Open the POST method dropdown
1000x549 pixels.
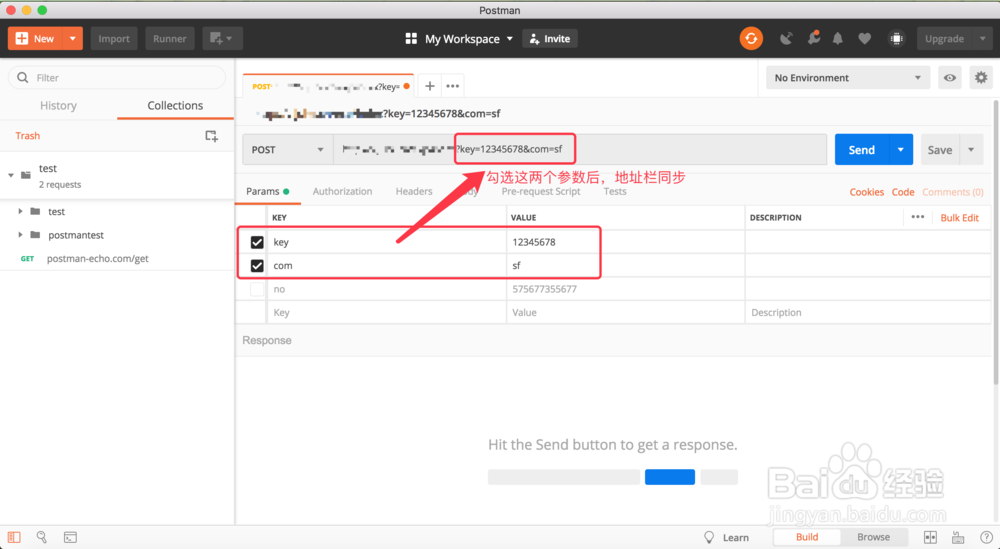click(287, 150)
